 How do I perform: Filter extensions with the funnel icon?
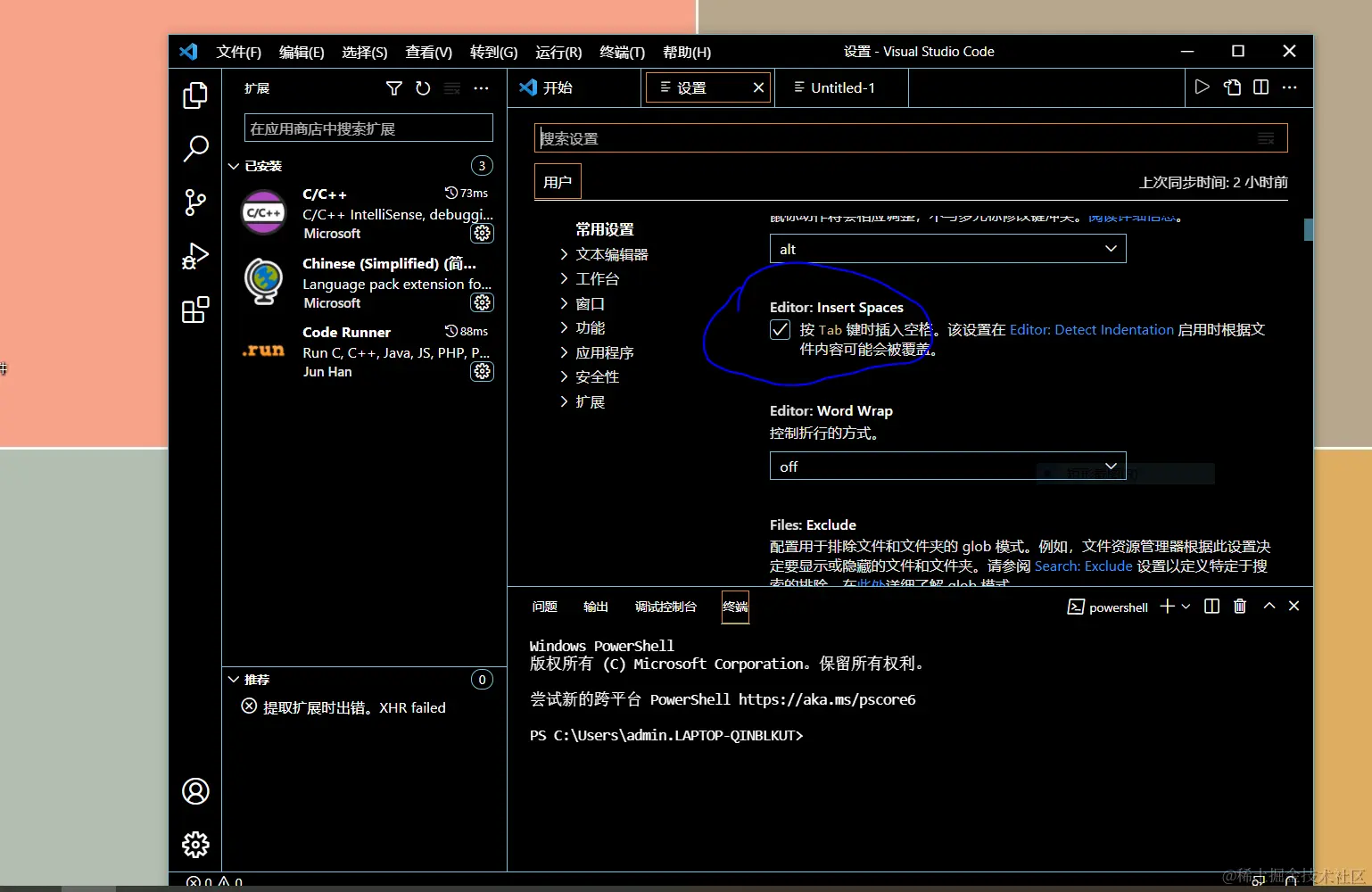[x=394, y=88]
